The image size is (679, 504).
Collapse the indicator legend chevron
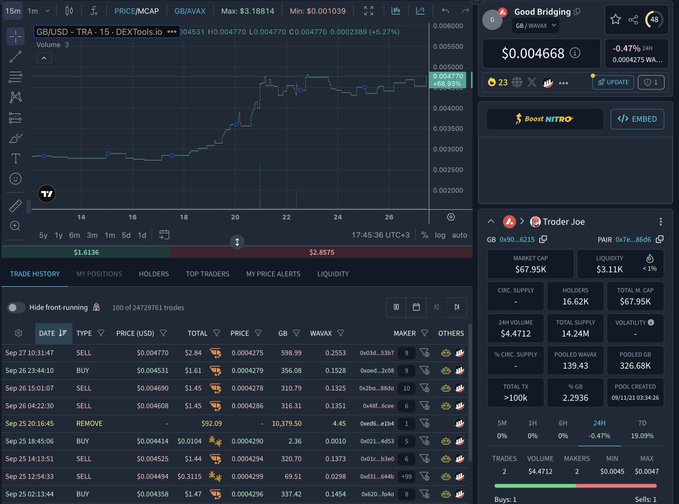(44, 58)
